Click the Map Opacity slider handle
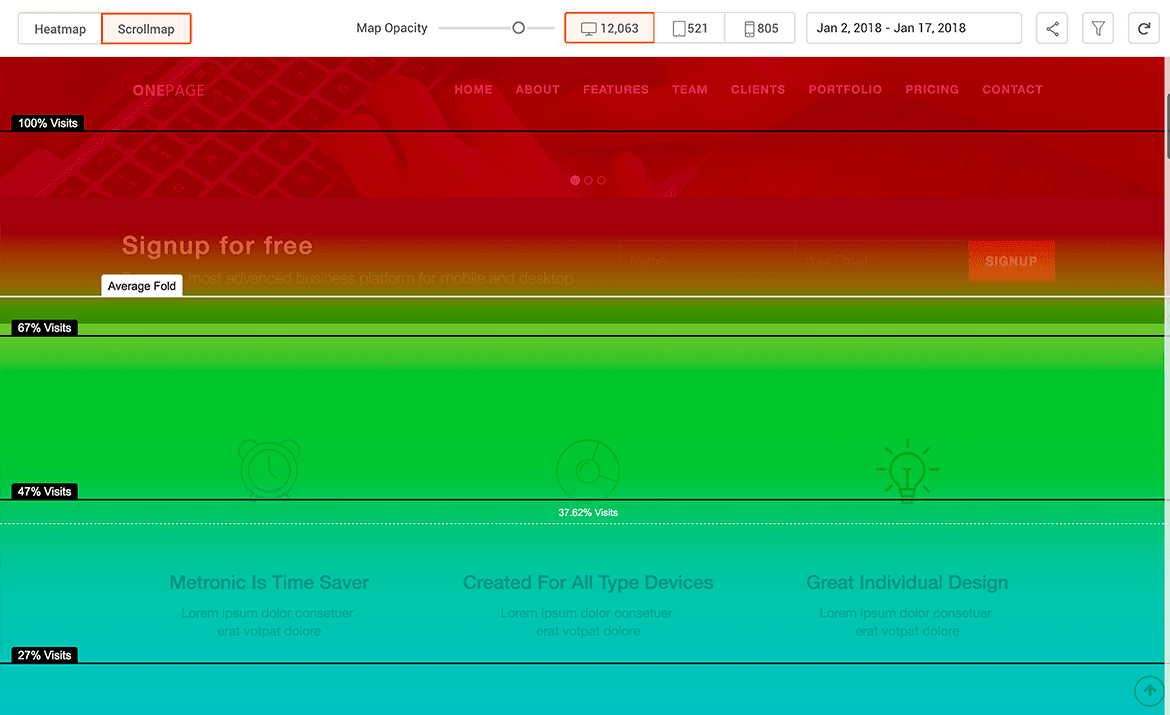1170x715 pixels. coord(519,28)
